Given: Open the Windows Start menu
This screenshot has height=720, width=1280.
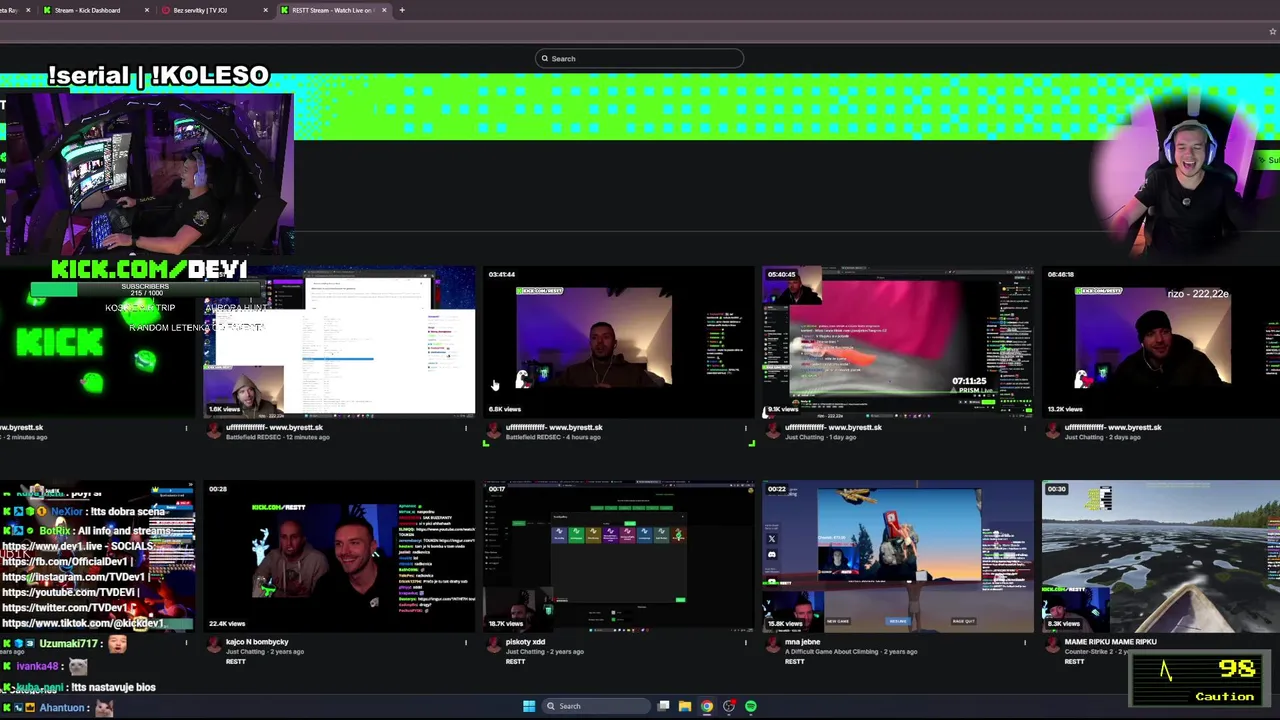Looking at the screenshot, I should [529, 706].
